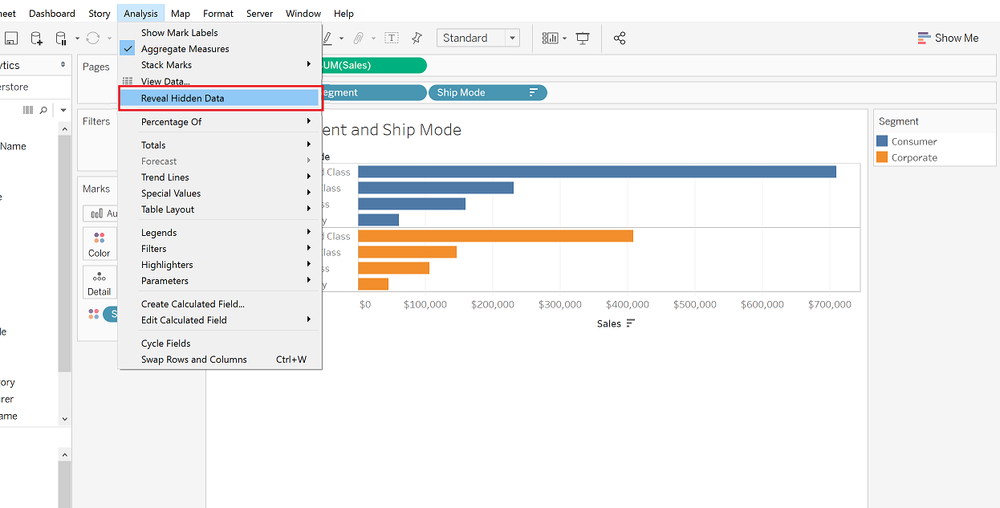Click the Fix Axes pin icon

pyautogui.click(x=416, y=38)
